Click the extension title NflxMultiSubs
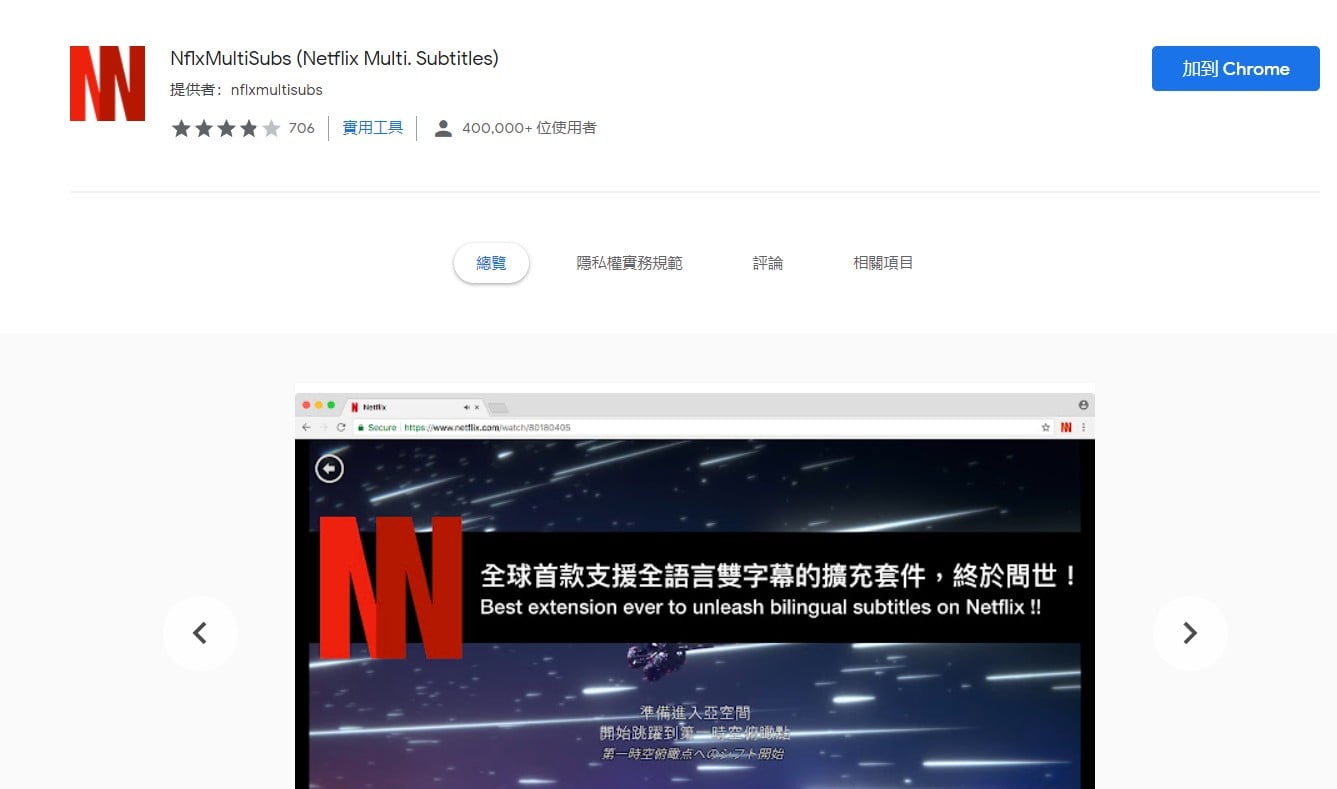Viewport: 1337px width, 789px height. click(334, 59)
